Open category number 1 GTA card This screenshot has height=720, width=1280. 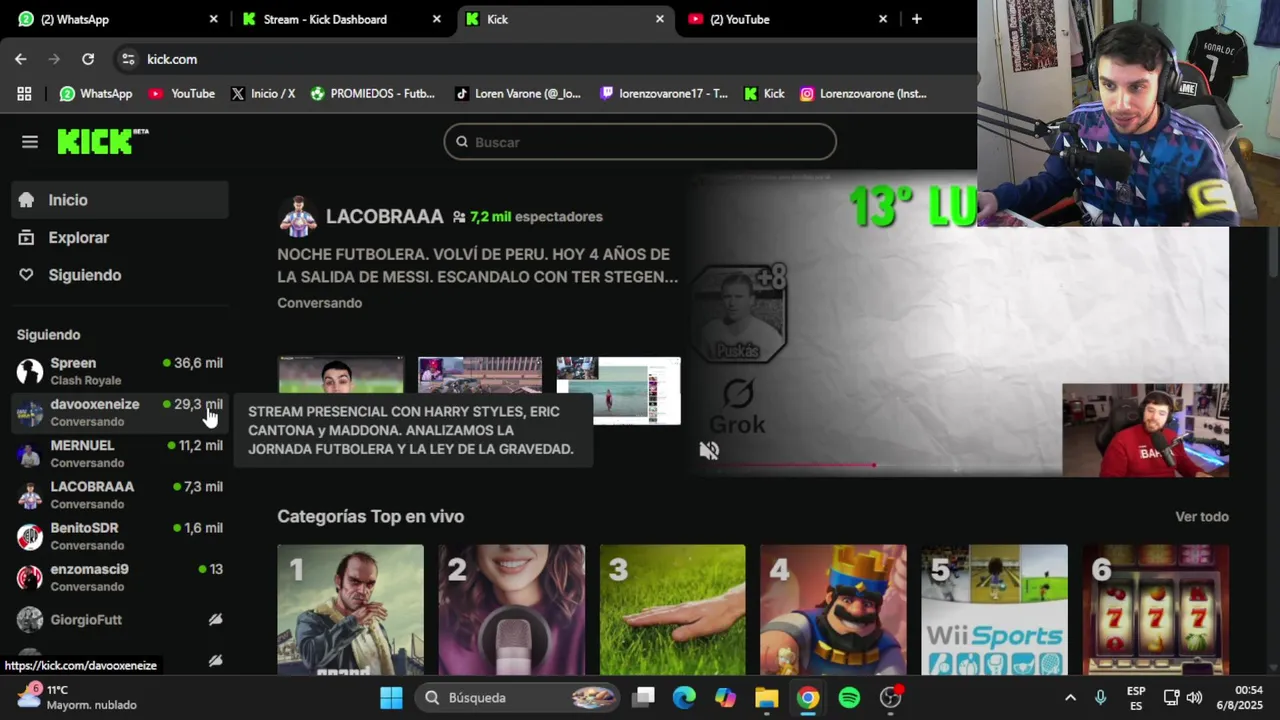350,610
